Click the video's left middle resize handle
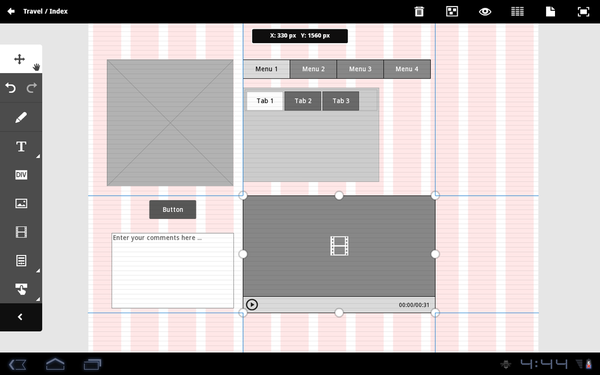Image resolution: width=600 pixels, height=375 pixels. (243, 254)
